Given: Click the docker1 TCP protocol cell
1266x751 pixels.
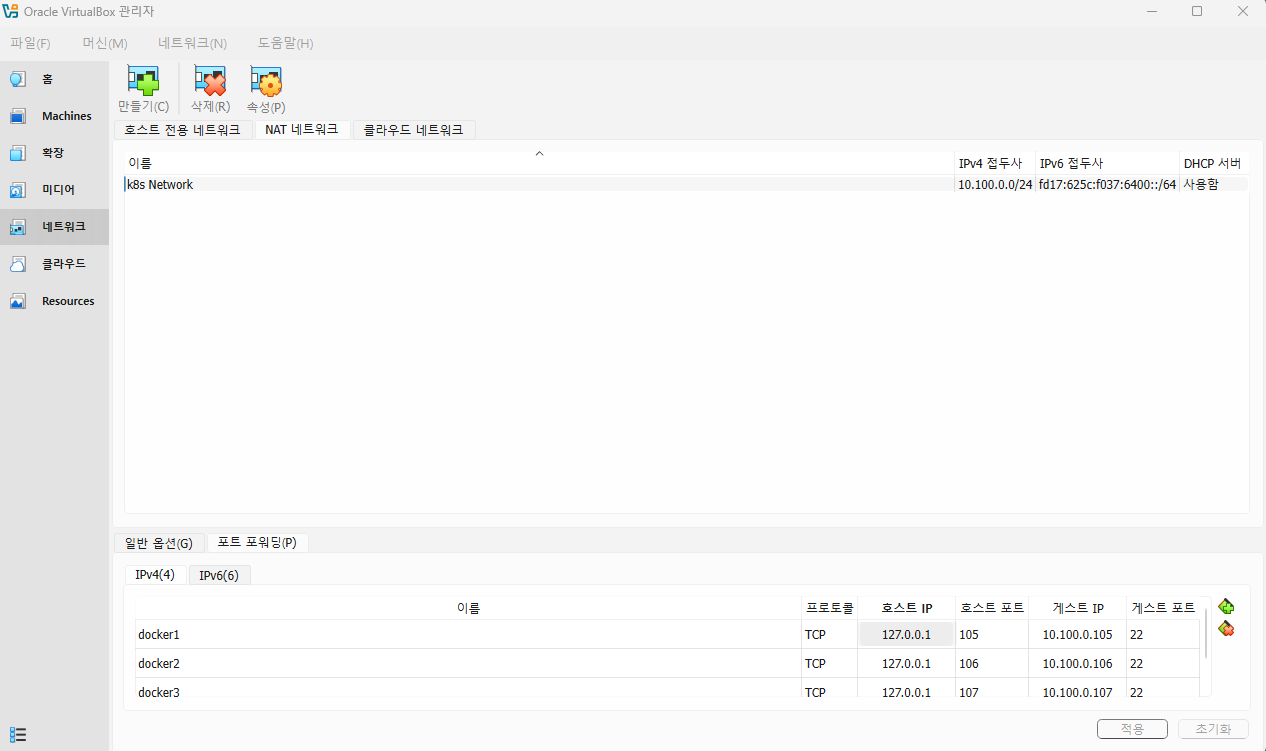Looking at the screenshot, I should (x=829, y=635).
